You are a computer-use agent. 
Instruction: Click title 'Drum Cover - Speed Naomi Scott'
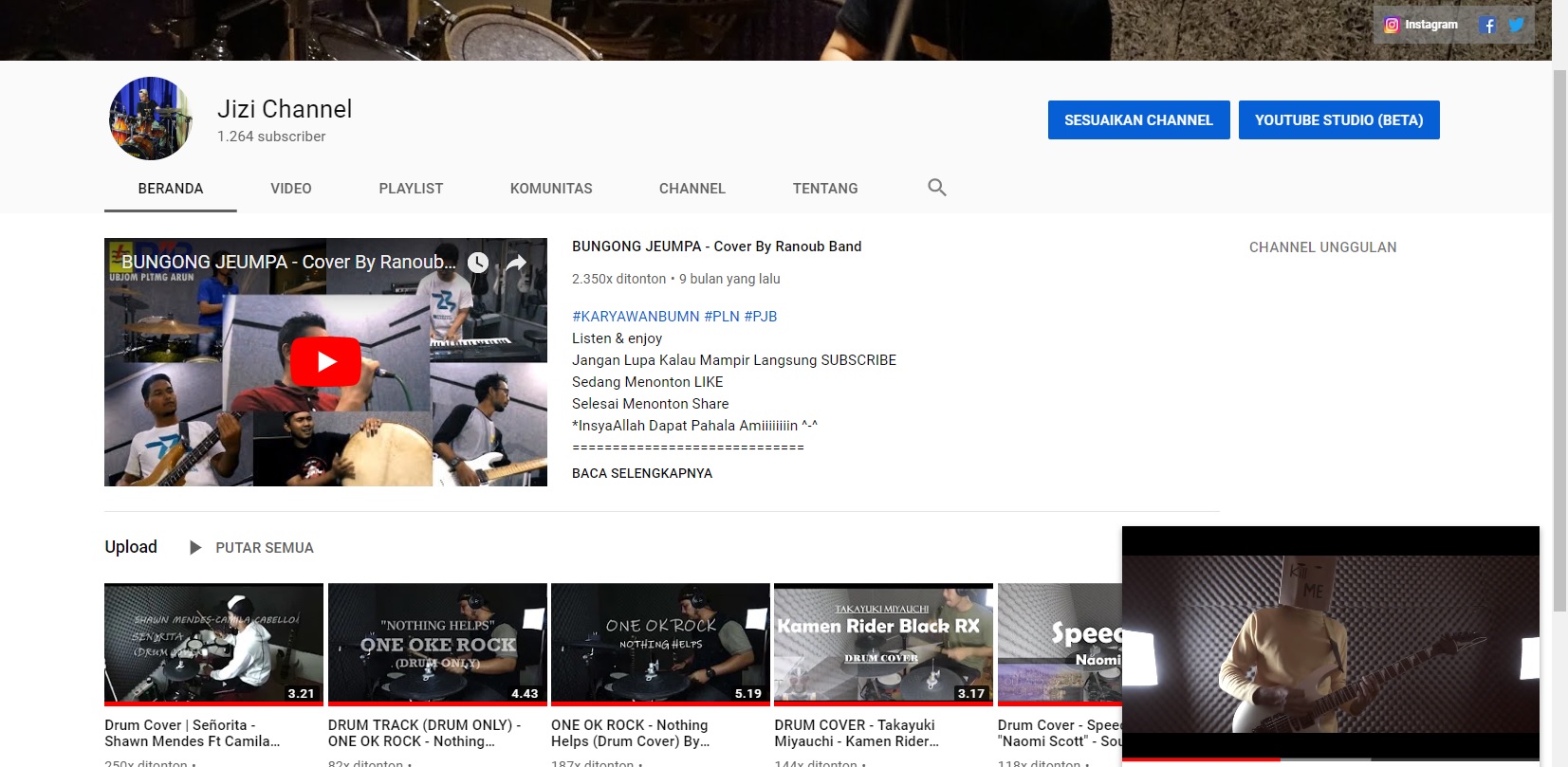pos(1060,733)
